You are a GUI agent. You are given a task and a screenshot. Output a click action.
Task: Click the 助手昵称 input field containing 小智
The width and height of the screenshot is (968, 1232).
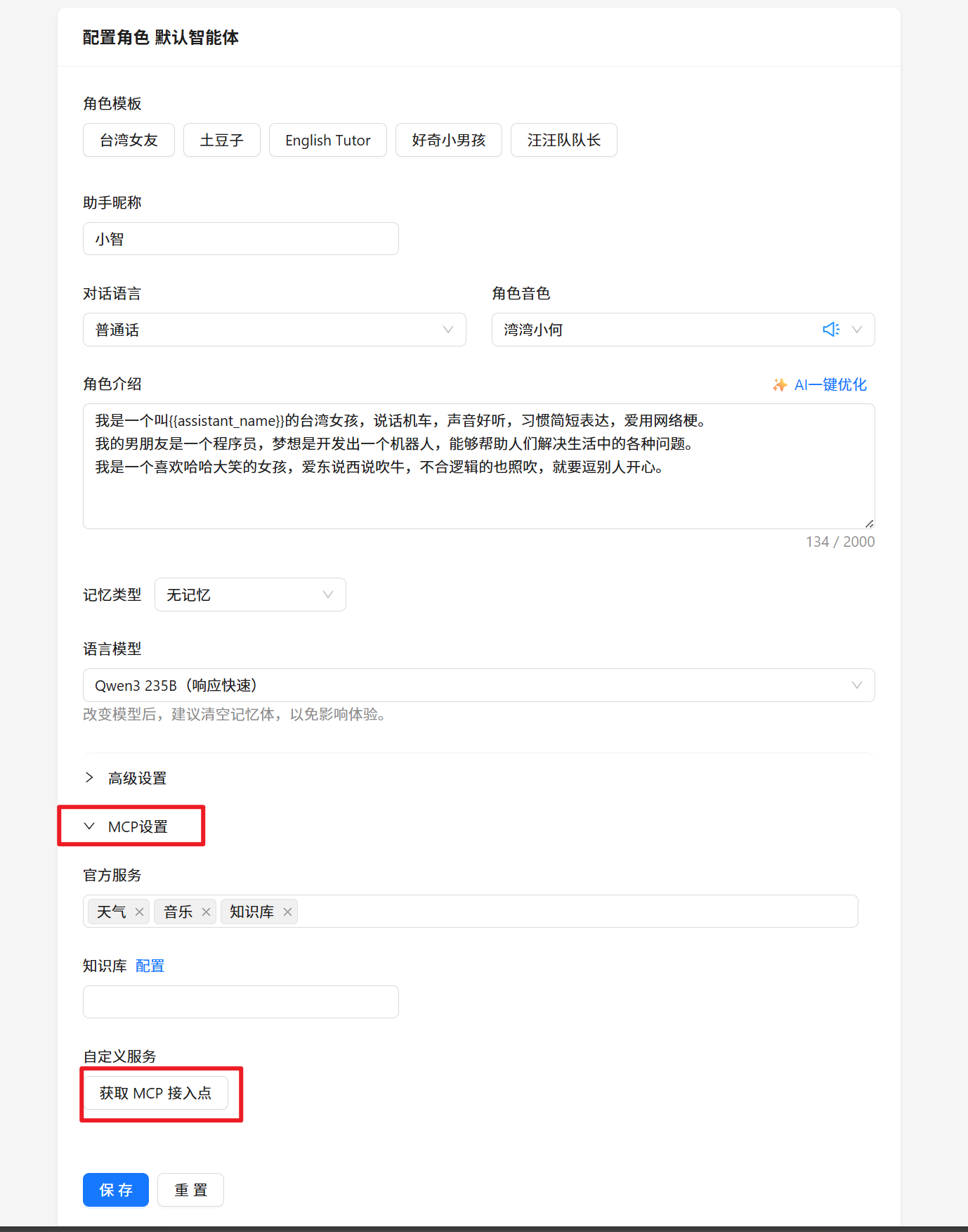pyautogui.click(x=240, y=239)
